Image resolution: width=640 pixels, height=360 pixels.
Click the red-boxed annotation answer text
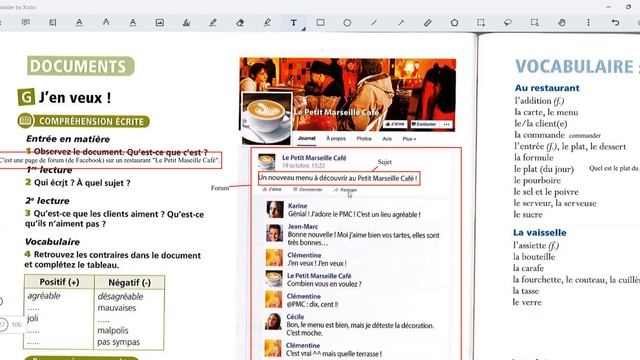(110, 160)
